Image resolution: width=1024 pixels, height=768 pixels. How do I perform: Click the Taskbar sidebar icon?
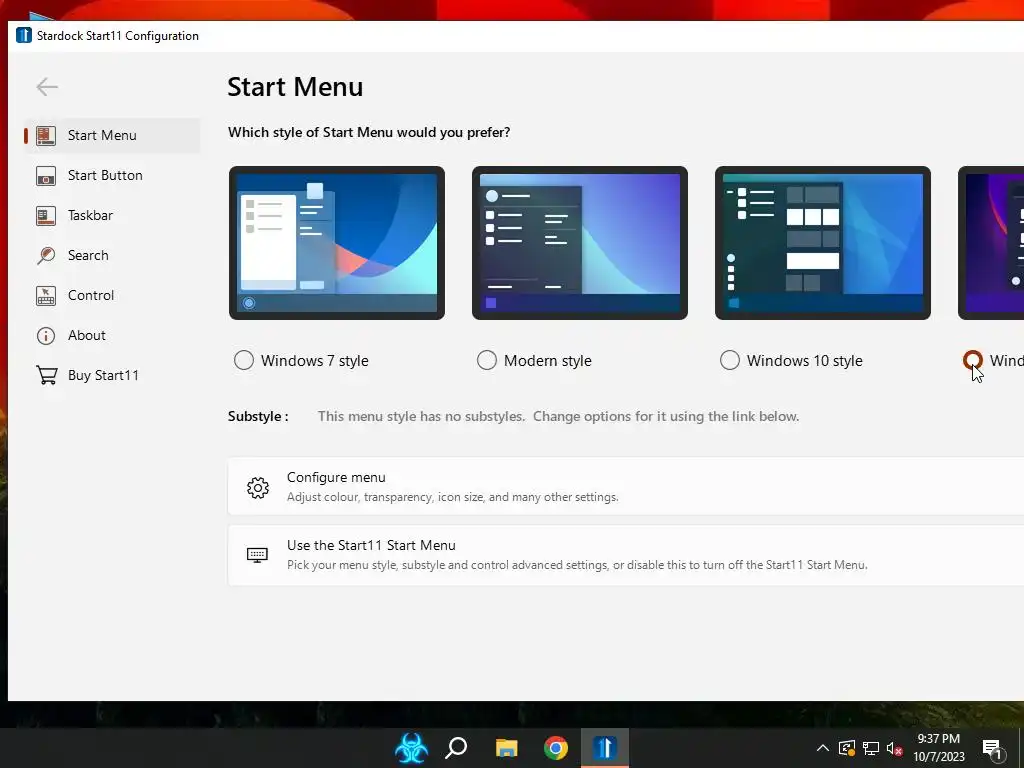(46, 216)
